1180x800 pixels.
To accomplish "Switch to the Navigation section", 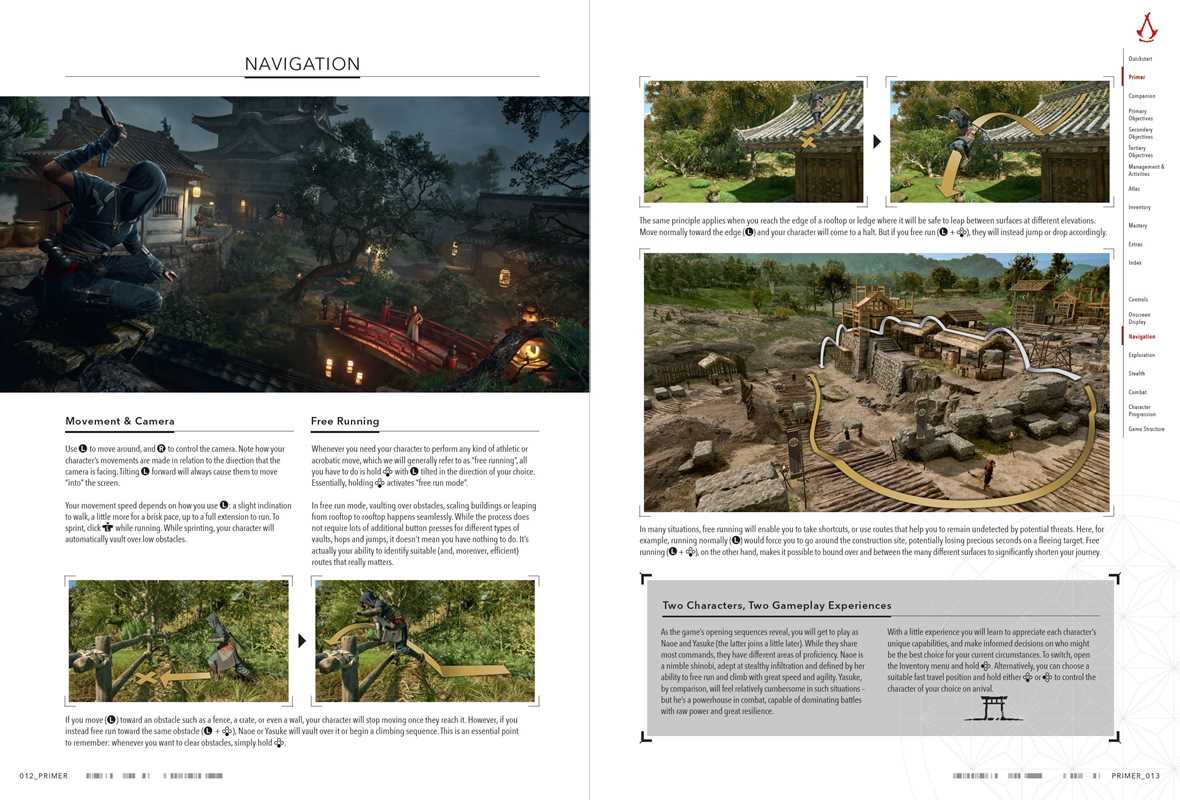I will tap(1142, 336).
